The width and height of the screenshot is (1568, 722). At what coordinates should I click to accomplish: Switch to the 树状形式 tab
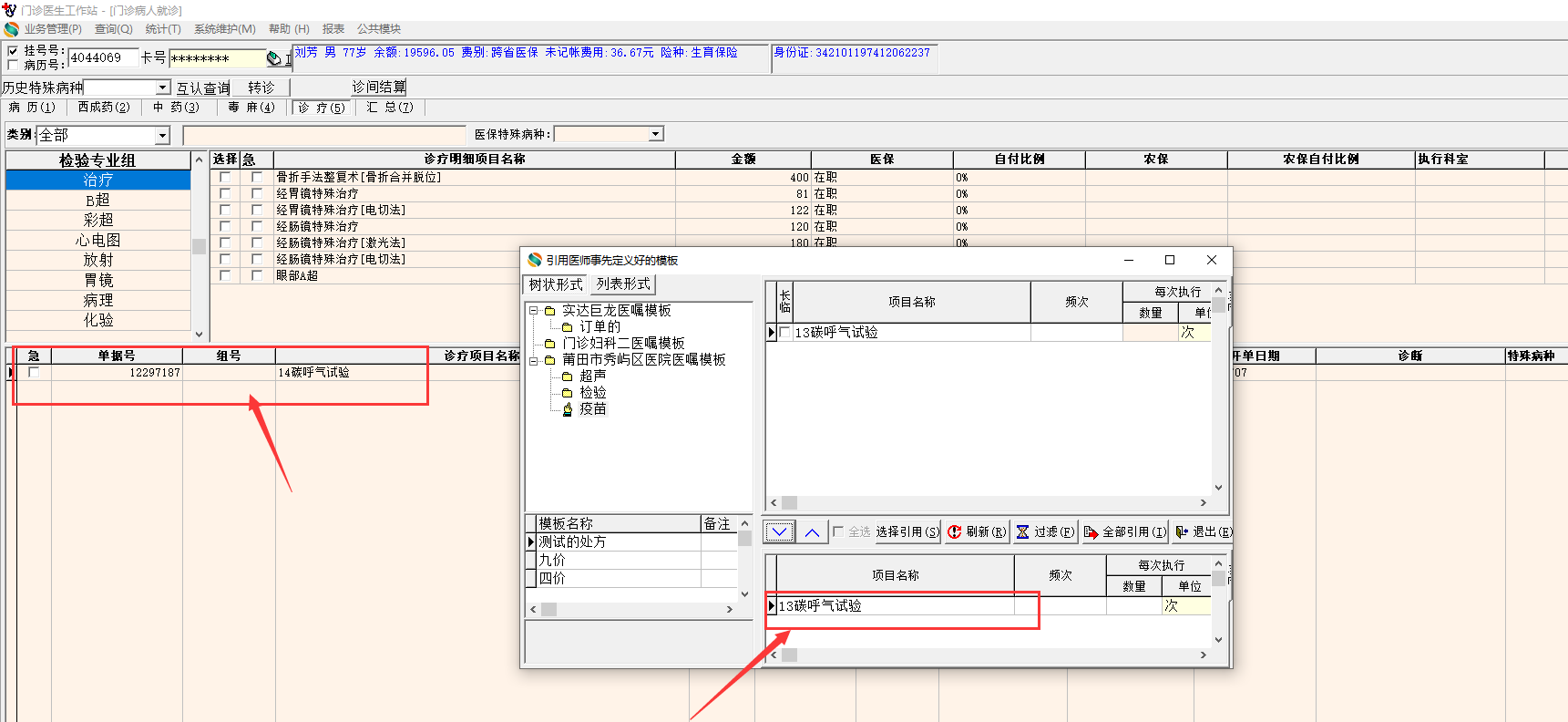coord(556,284)
